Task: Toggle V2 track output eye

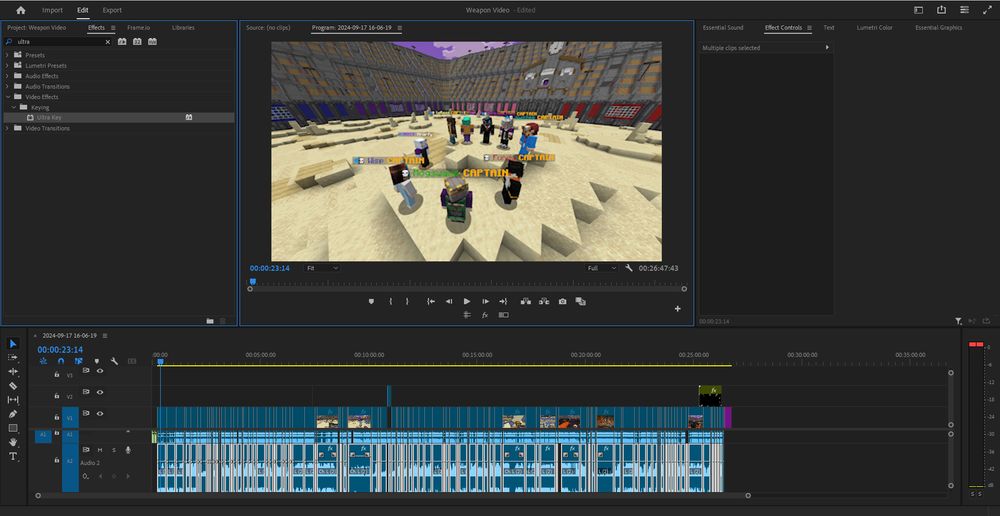Action: click(x=100, y=392)
